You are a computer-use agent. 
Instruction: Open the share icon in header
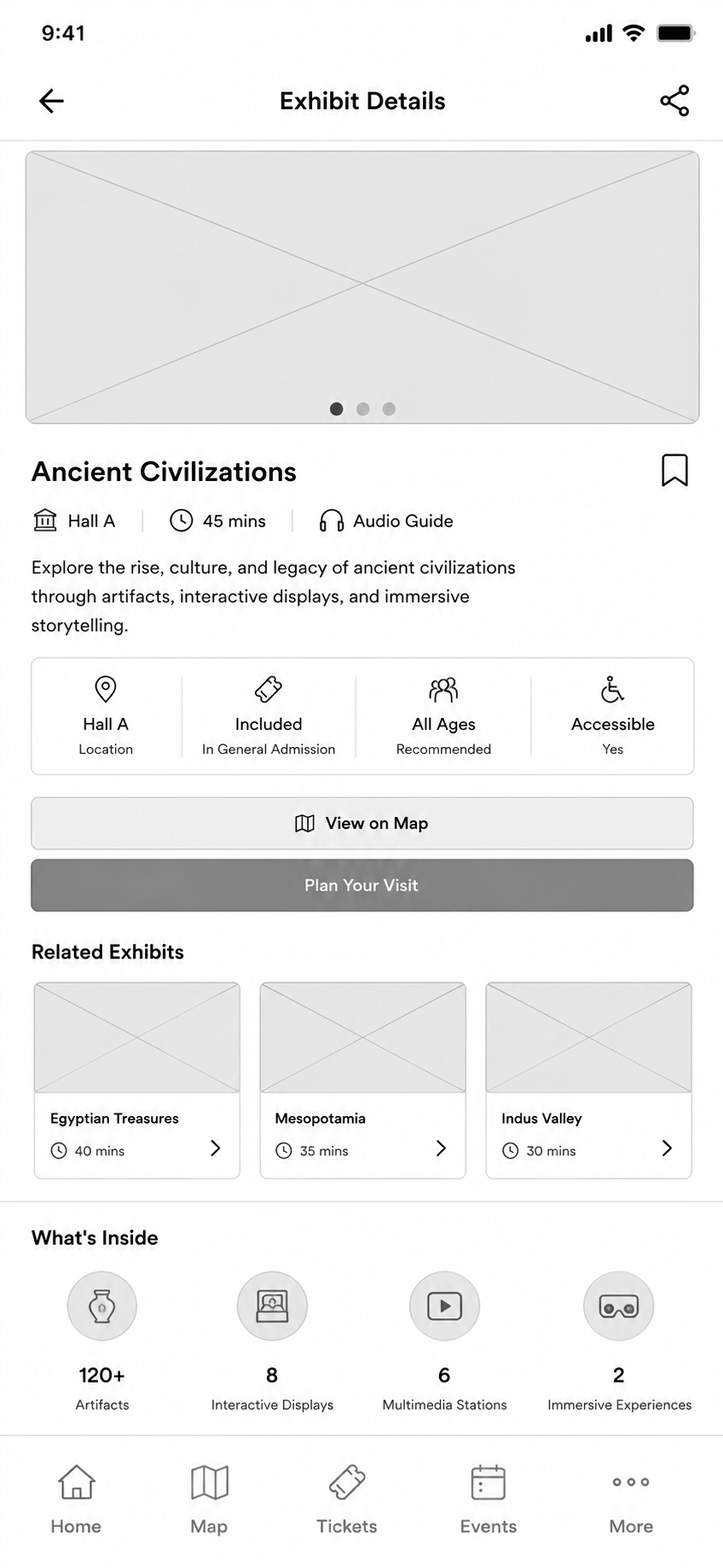pos(675,100)
